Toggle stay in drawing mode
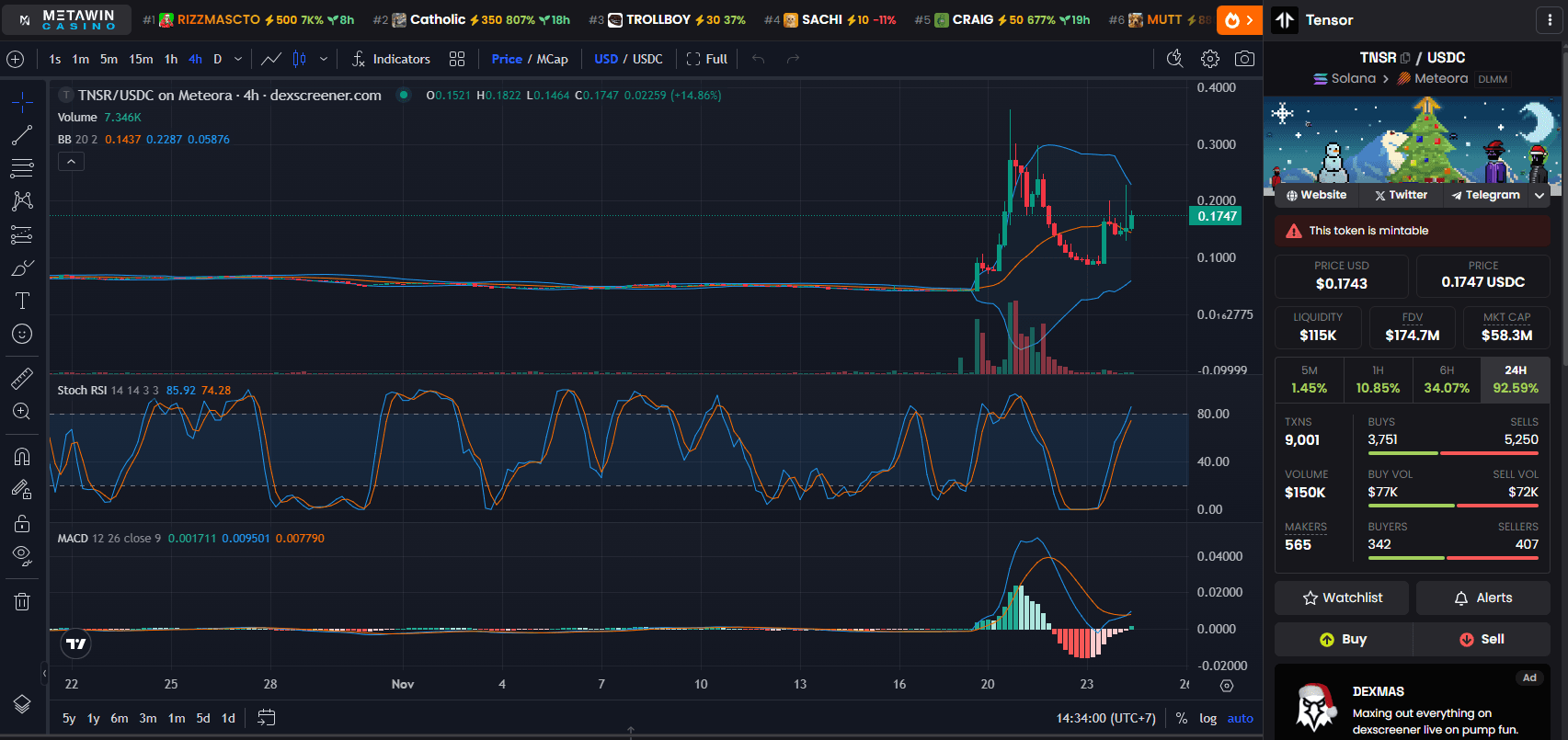Screen dimensions: 1568x740 [x=22, y=490]
